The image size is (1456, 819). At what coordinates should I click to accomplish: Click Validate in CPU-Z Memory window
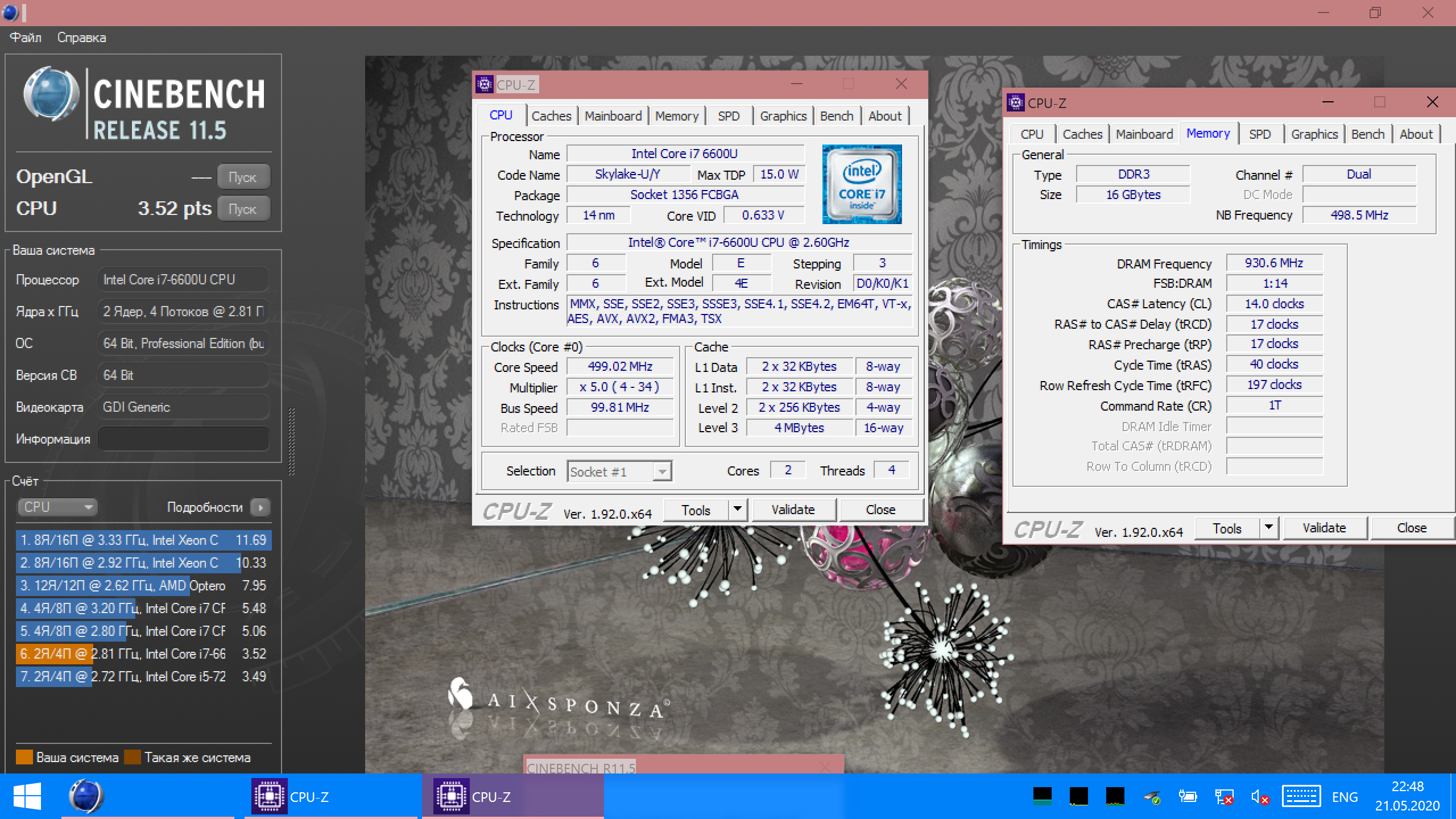pyautogui.click(x=1325, y=528)
